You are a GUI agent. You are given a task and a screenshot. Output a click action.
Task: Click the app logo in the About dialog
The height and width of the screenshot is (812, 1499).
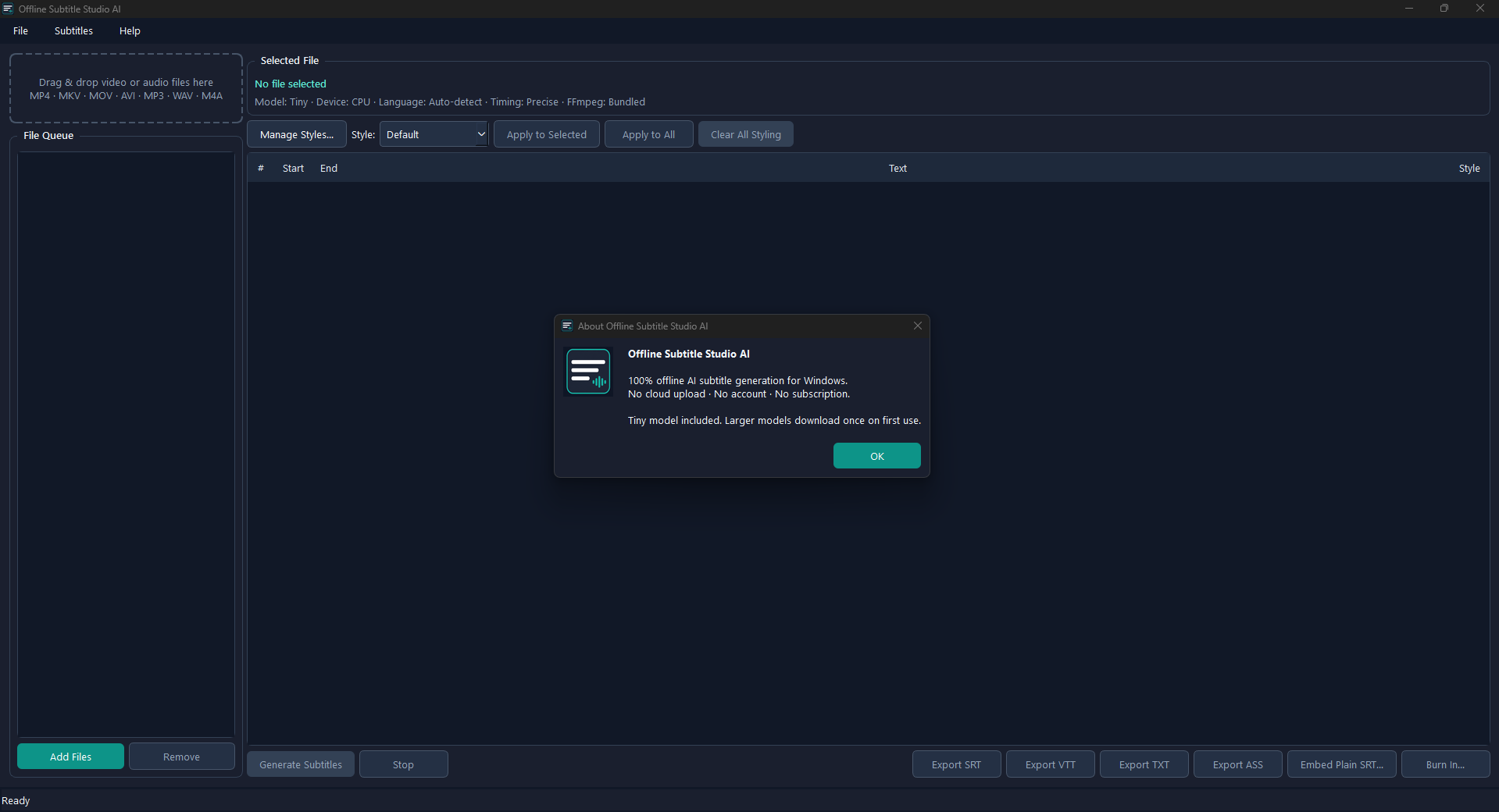click(588, 372)
